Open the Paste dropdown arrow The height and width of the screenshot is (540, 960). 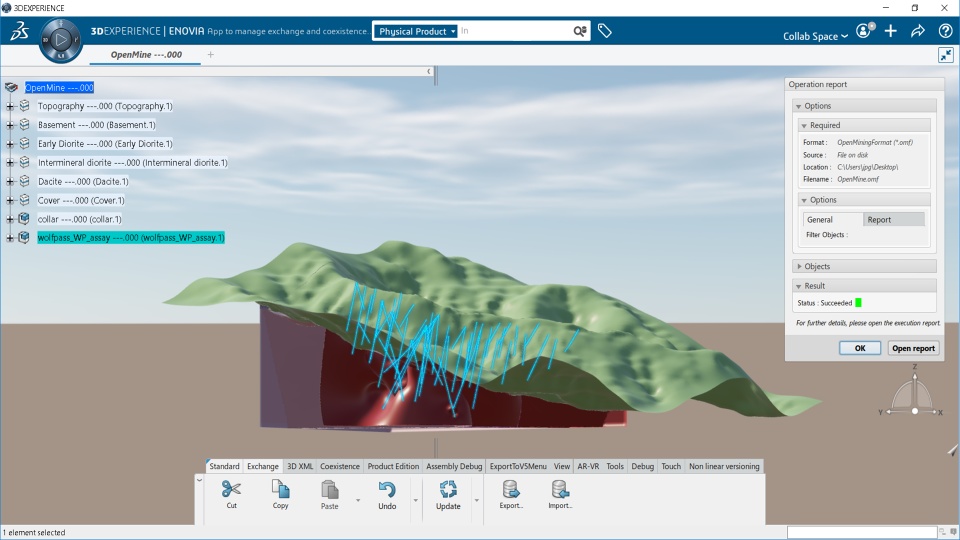(358, 501)
